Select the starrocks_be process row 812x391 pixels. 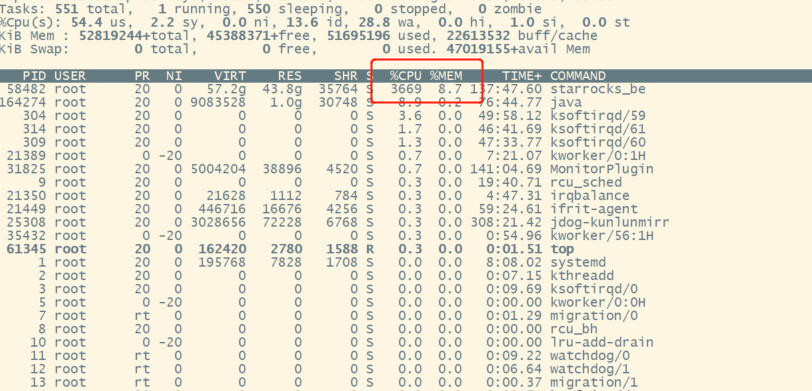(406, 89)
